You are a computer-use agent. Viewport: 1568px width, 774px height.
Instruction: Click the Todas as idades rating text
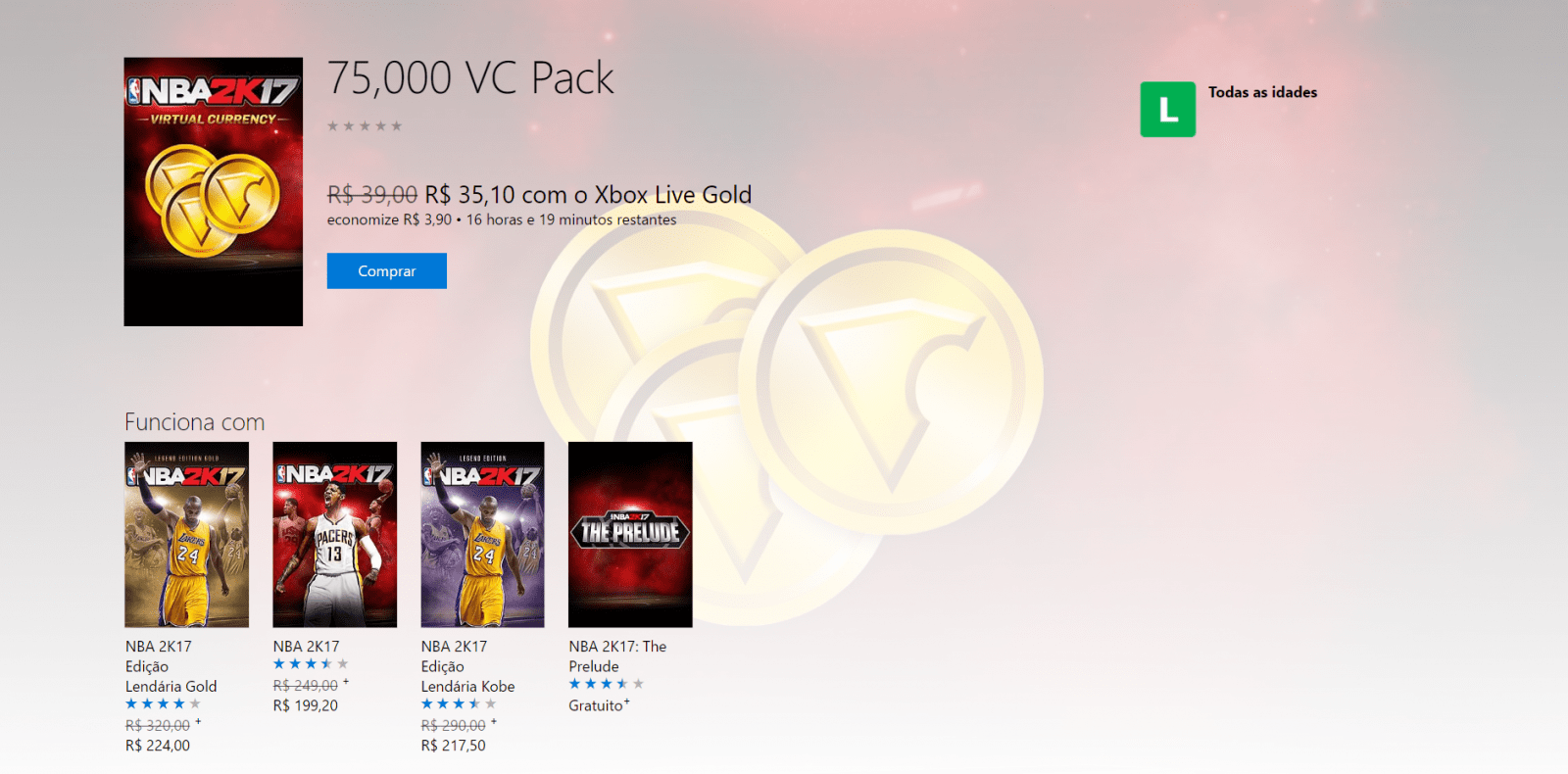point(1262,92)
